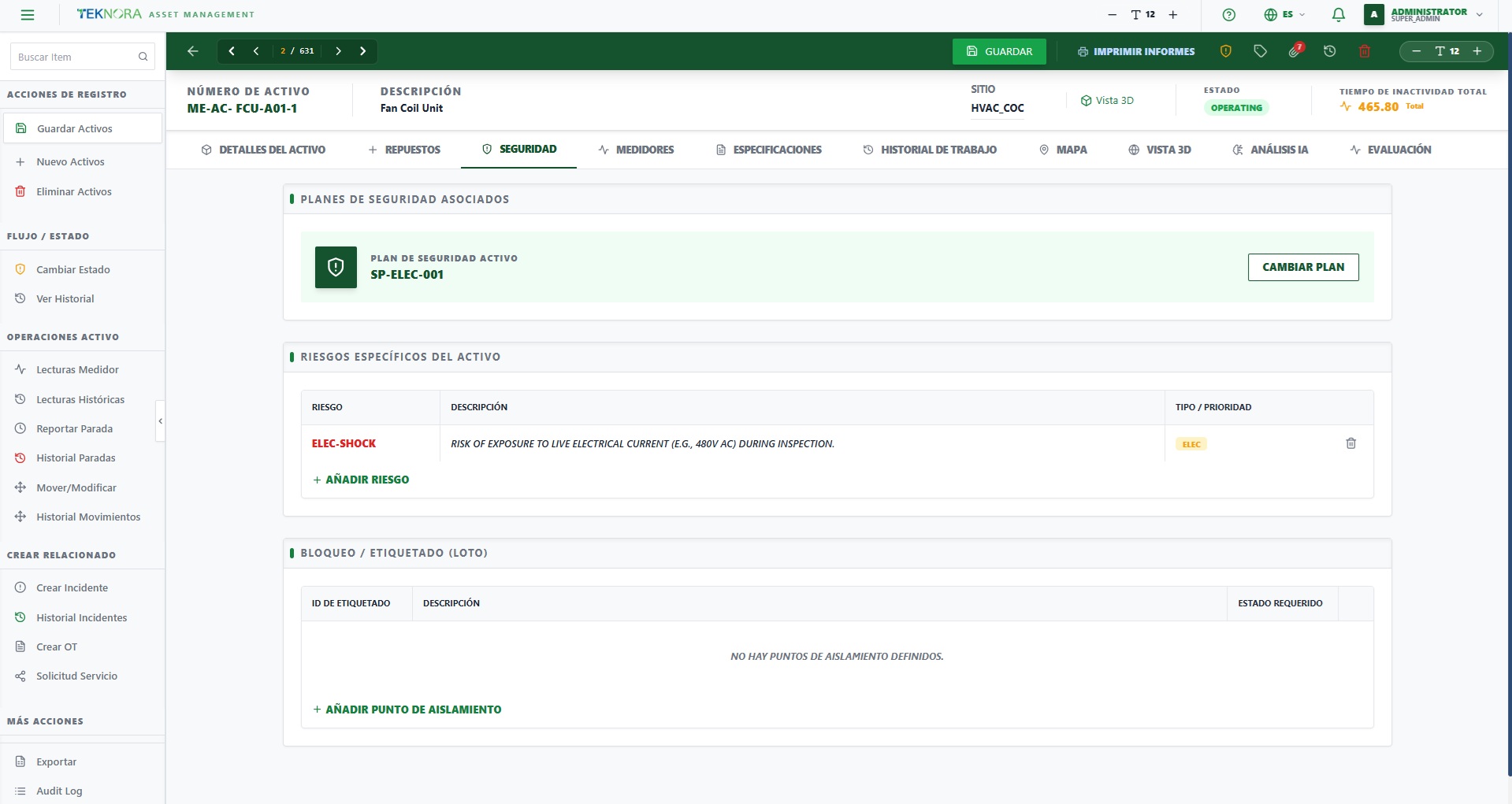Screen dimensions: 1512x804
Task: Select Cambiar Estado in sidebar
Action: (x=83, y=269)
